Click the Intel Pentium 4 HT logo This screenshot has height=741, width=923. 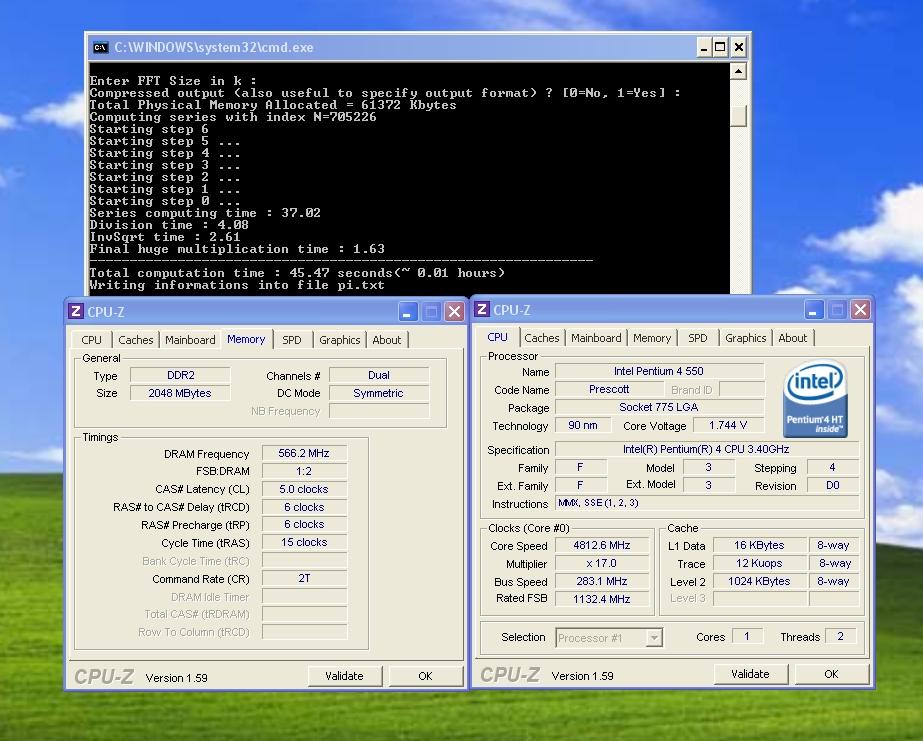(x=815, y=398)
